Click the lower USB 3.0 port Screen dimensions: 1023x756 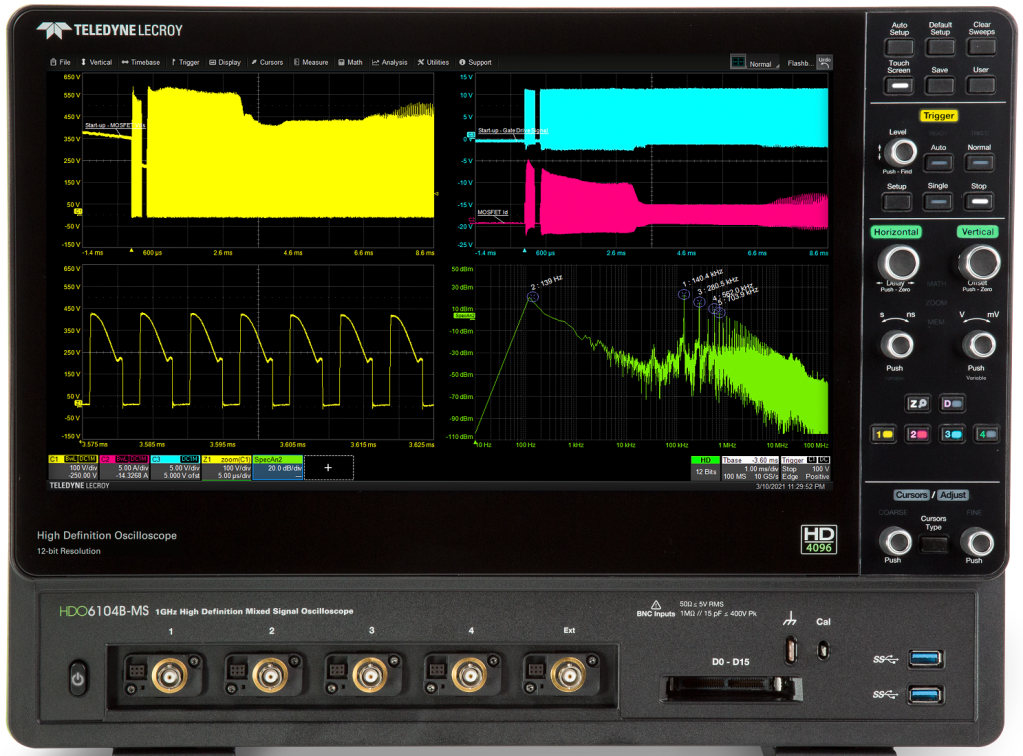925,694
